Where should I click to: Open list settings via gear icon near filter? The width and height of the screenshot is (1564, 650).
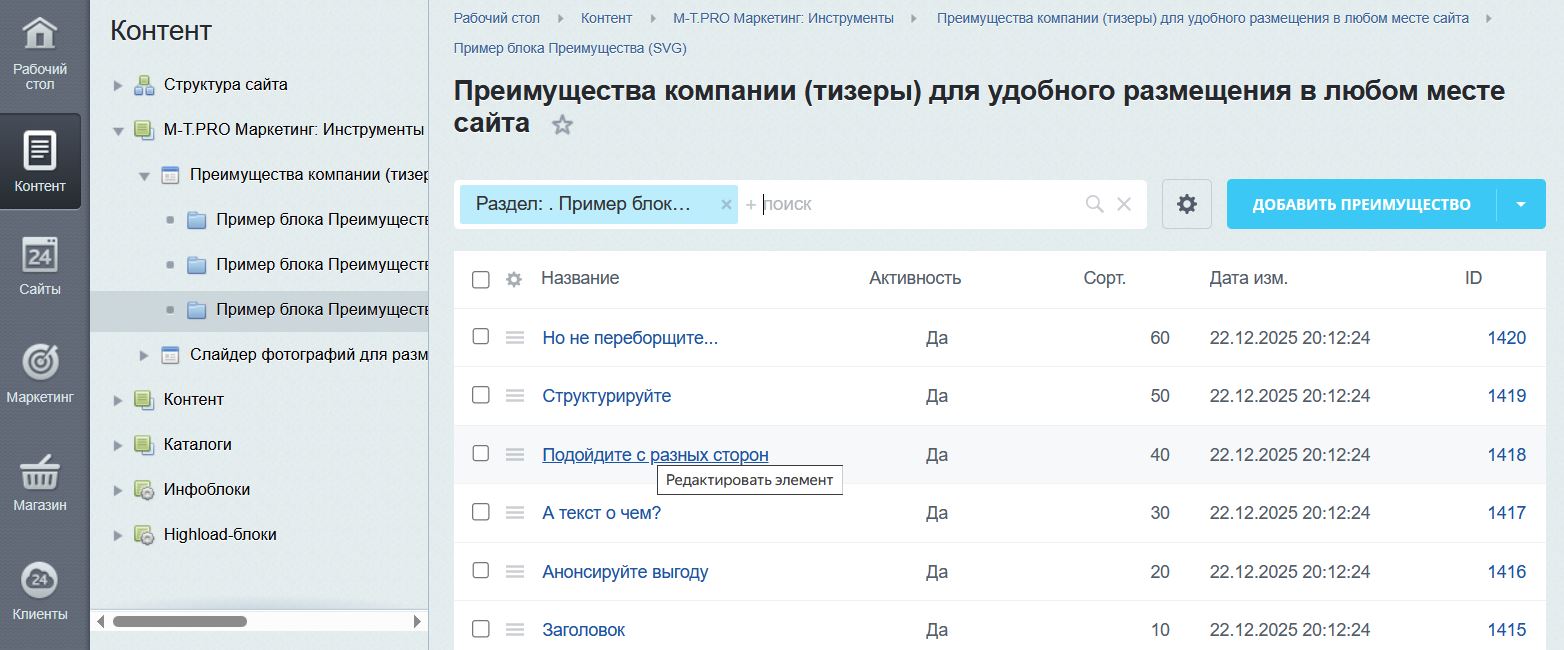click(x=1186, y=203)
